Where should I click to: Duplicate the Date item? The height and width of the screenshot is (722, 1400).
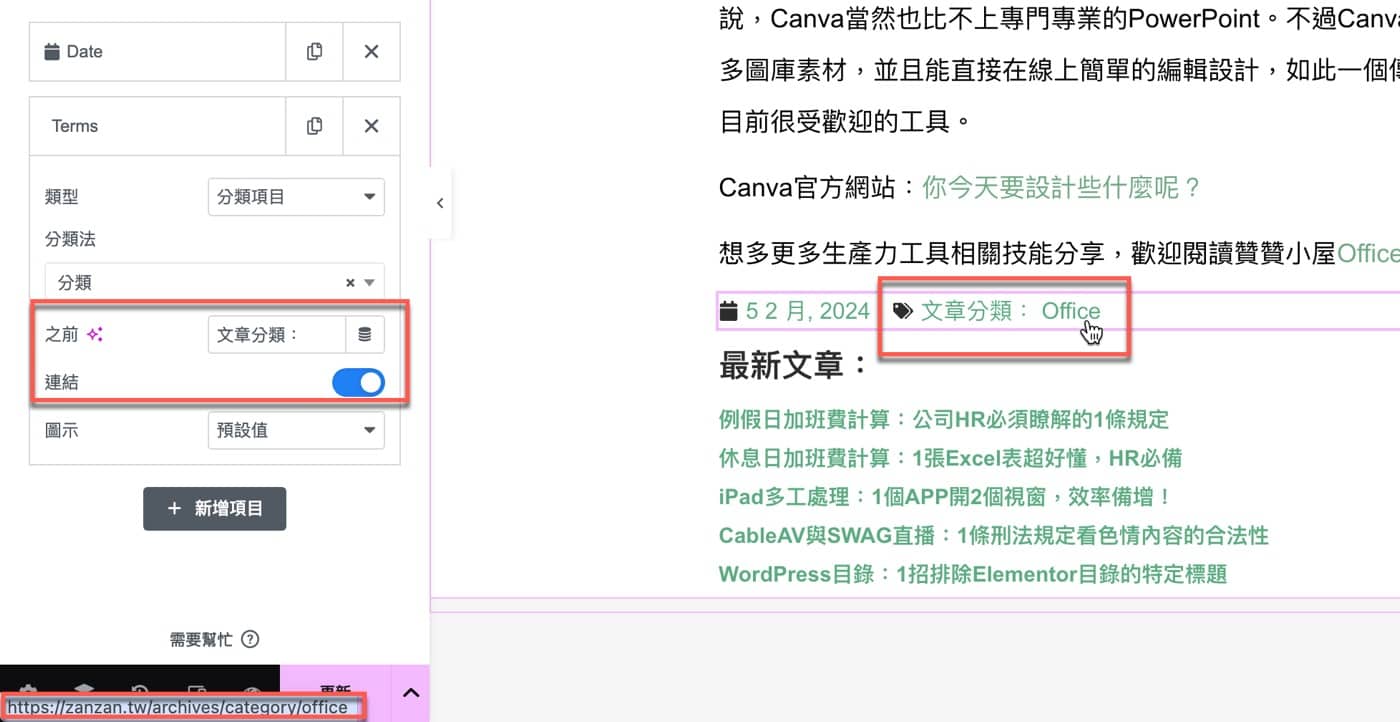[x=314, y=51]
